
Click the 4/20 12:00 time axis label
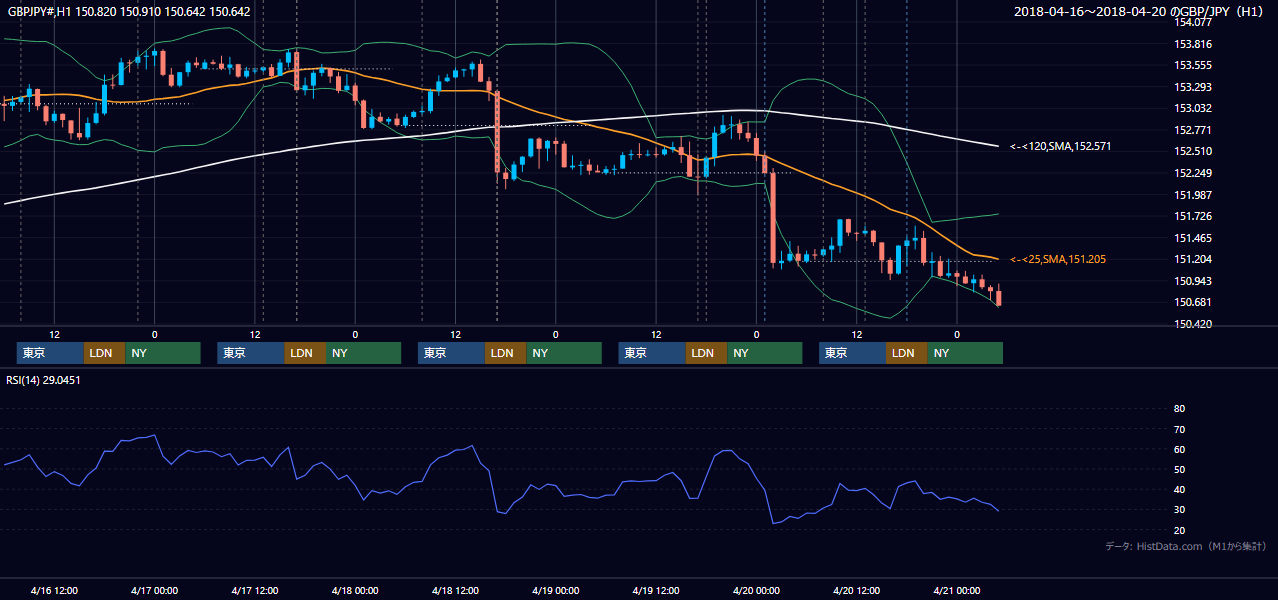[857, 590]
